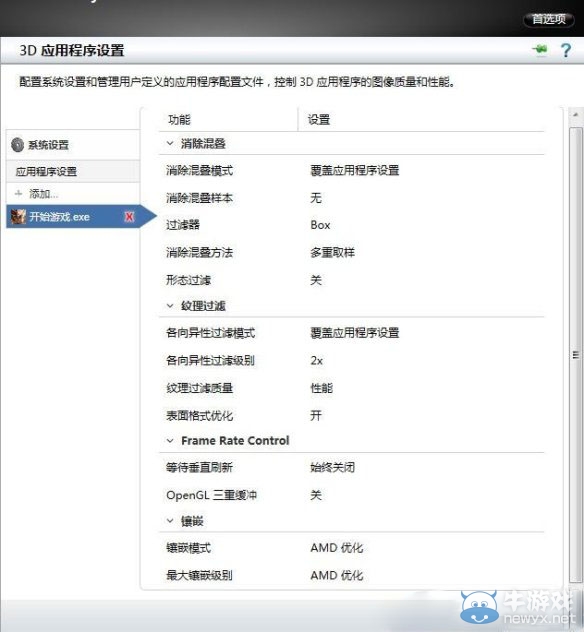The image size is (584, 632).
Task: Open 形态过滤 setting value 关
Action: point(316,280)
